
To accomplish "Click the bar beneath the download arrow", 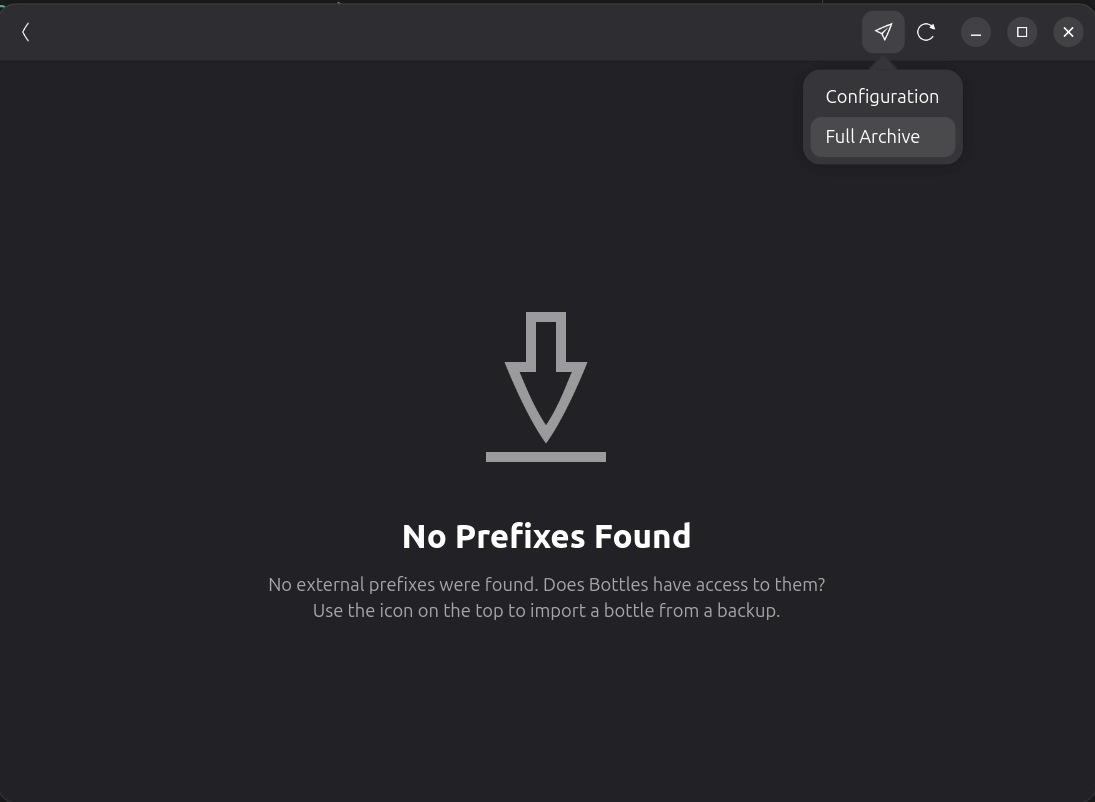I will 546,457.
